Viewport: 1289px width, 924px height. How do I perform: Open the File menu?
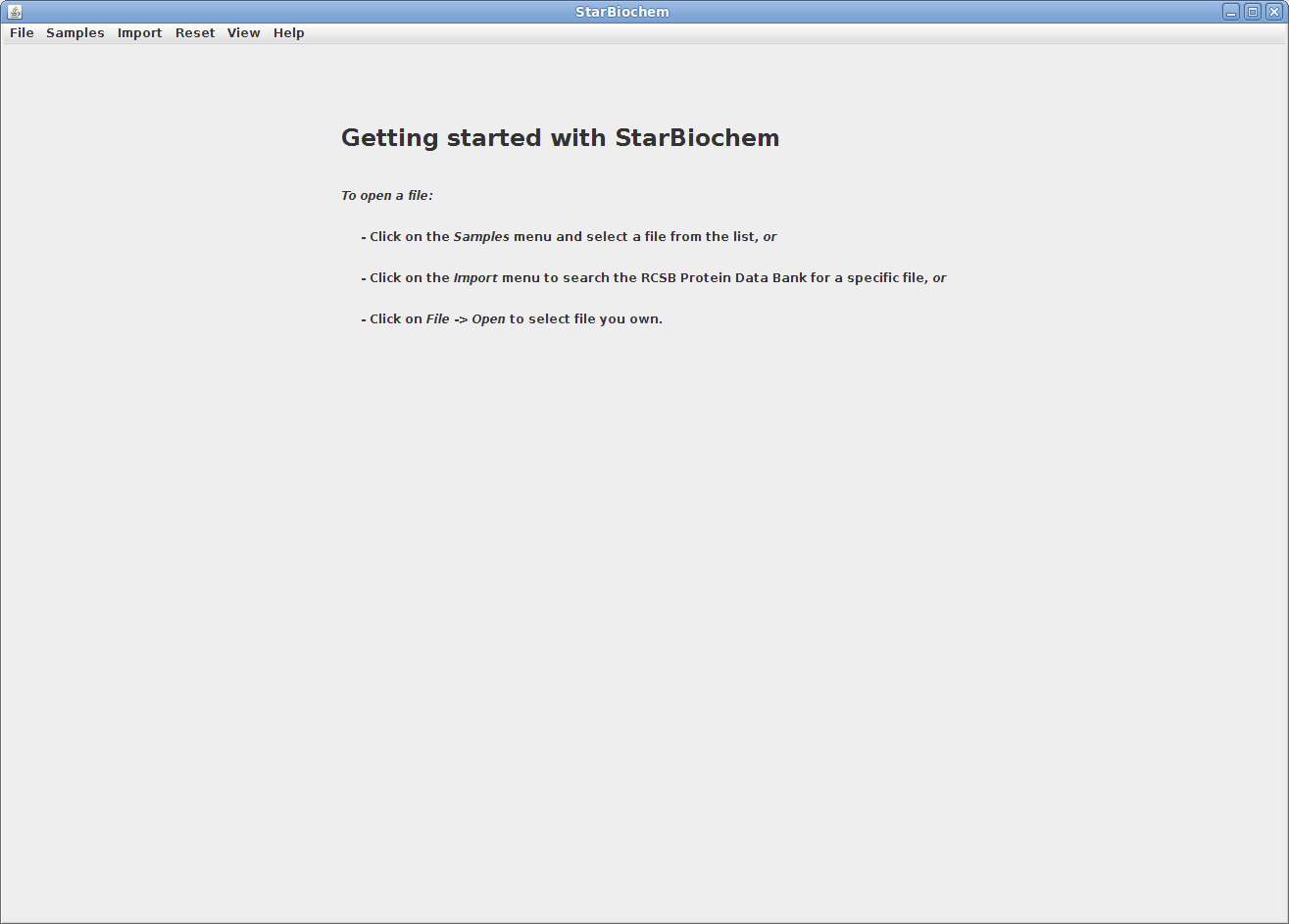(22, 33)
